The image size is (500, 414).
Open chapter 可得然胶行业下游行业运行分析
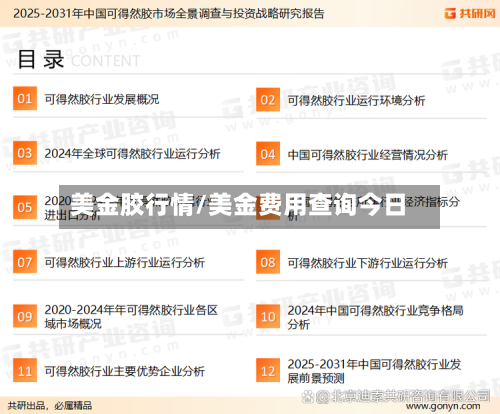[368, 263]
